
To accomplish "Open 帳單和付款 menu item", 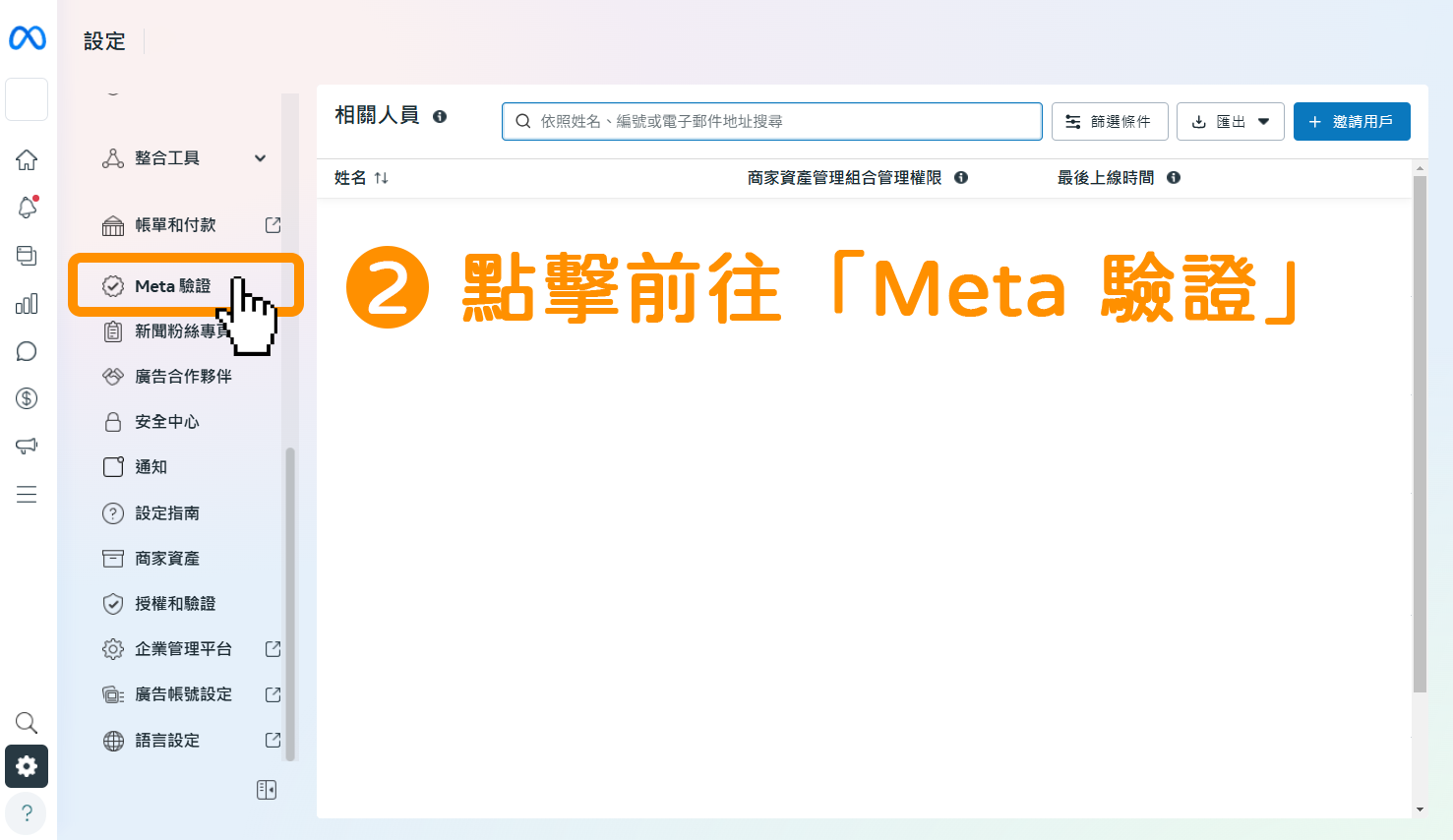I will (x=175, y=225).
